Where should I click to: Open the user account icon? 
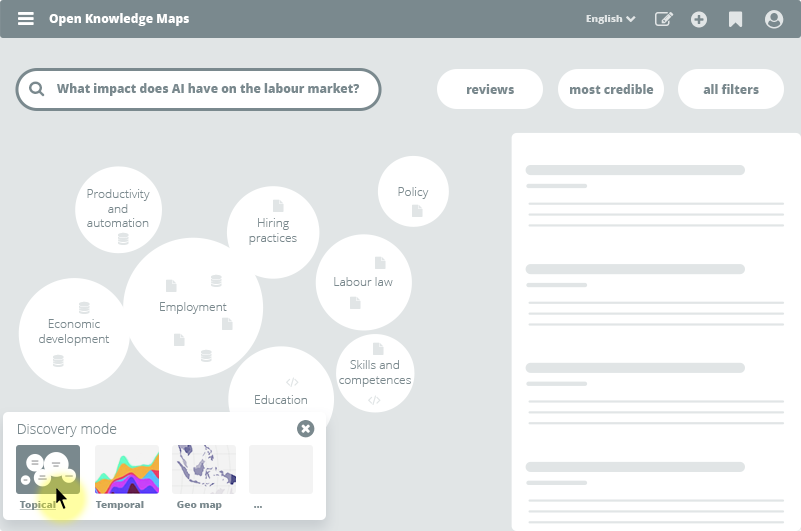click(x=773, y=19)
